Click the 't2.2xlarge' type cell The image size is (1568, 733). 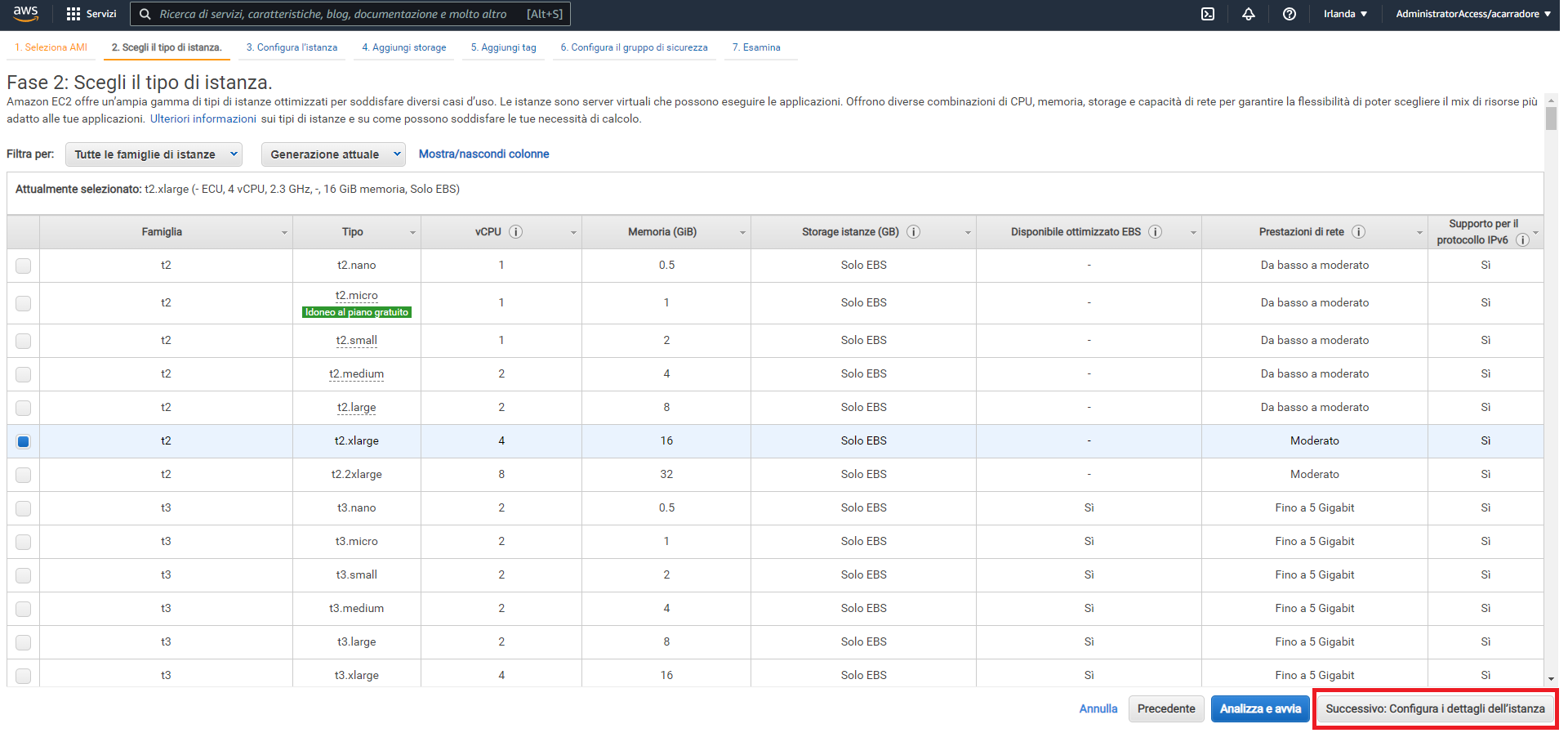tap(357, 474)
